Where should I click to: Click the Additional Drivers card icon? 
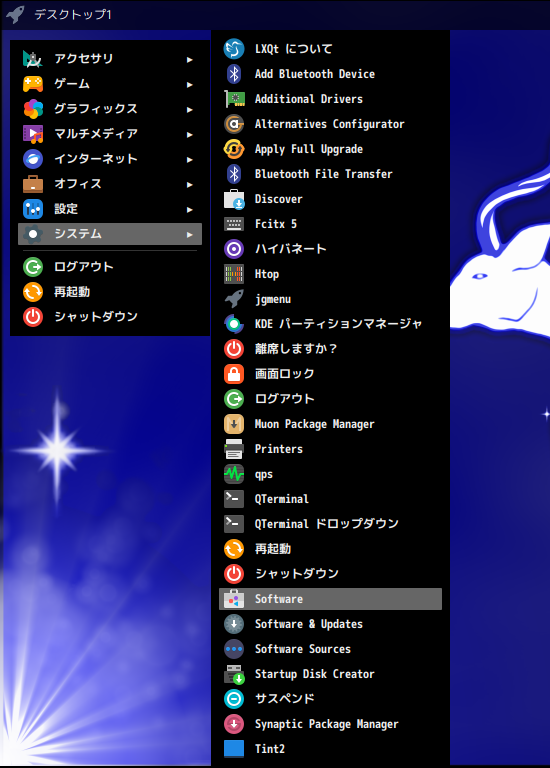tap(234, 99)
